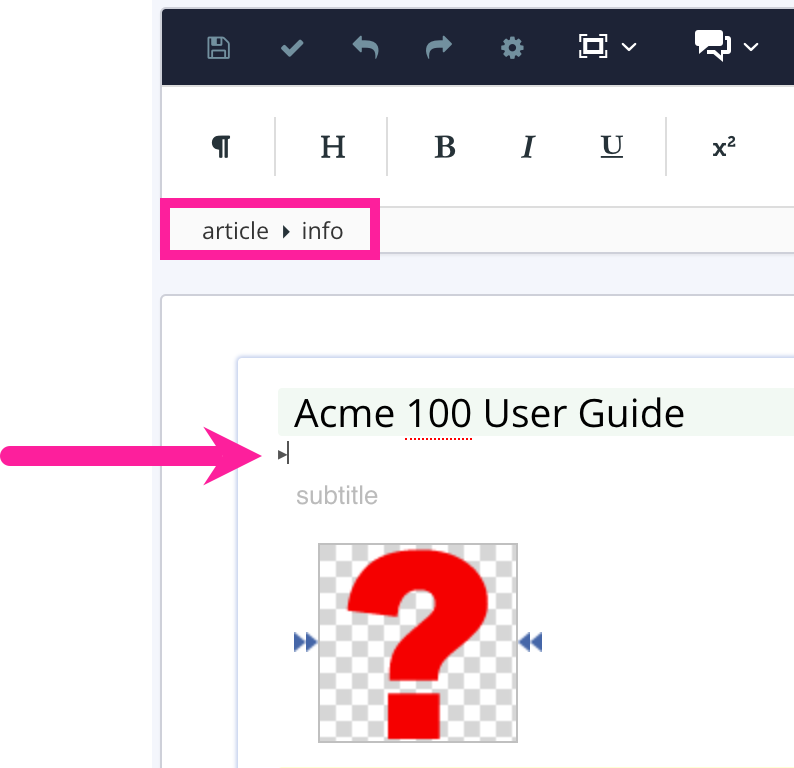
Task: Apply superscript with x² button
Action: [724, 147]
